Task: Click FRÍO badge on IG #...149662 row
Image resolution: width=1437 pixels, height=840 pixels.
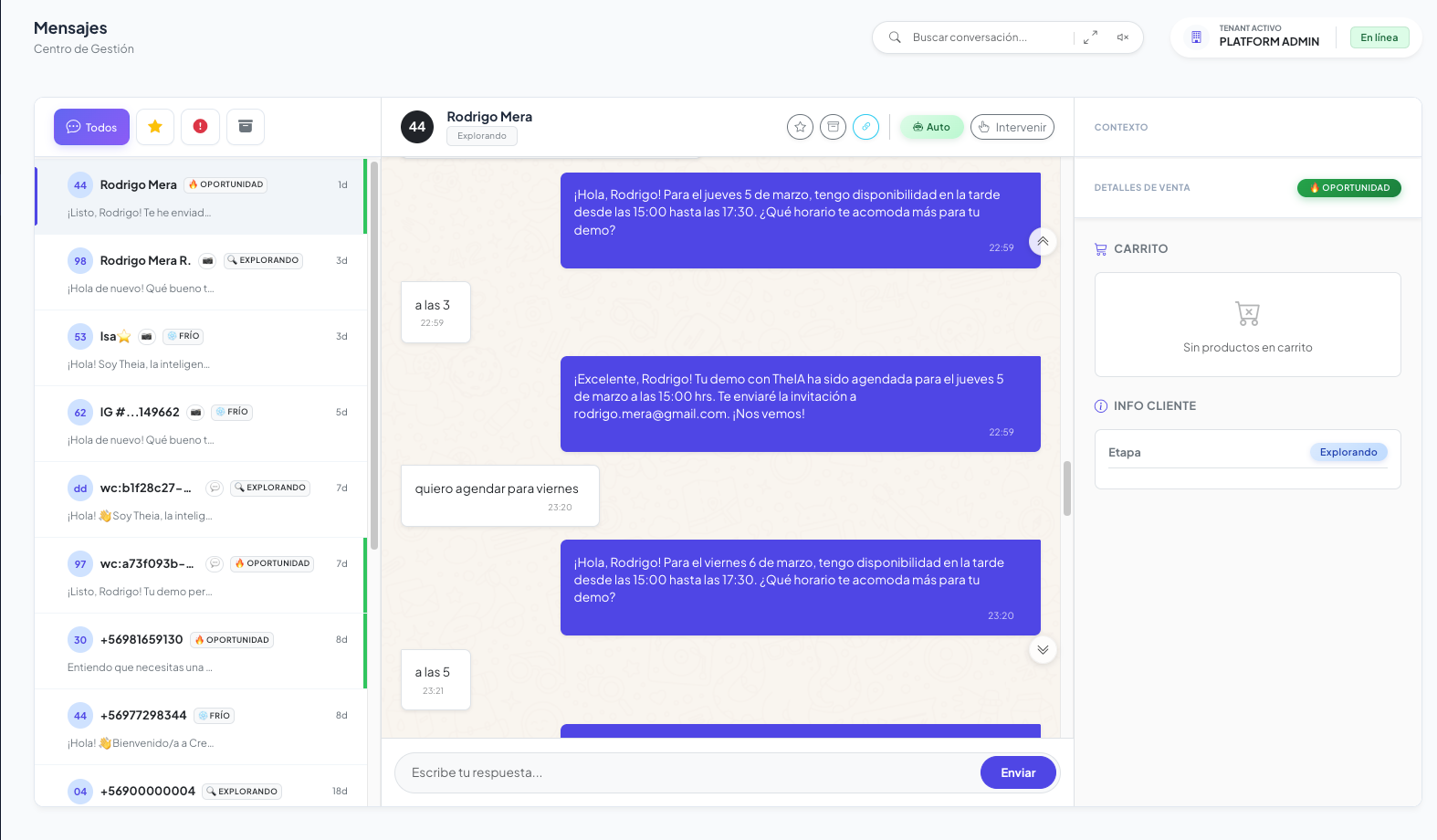Action: coord(232,412)
